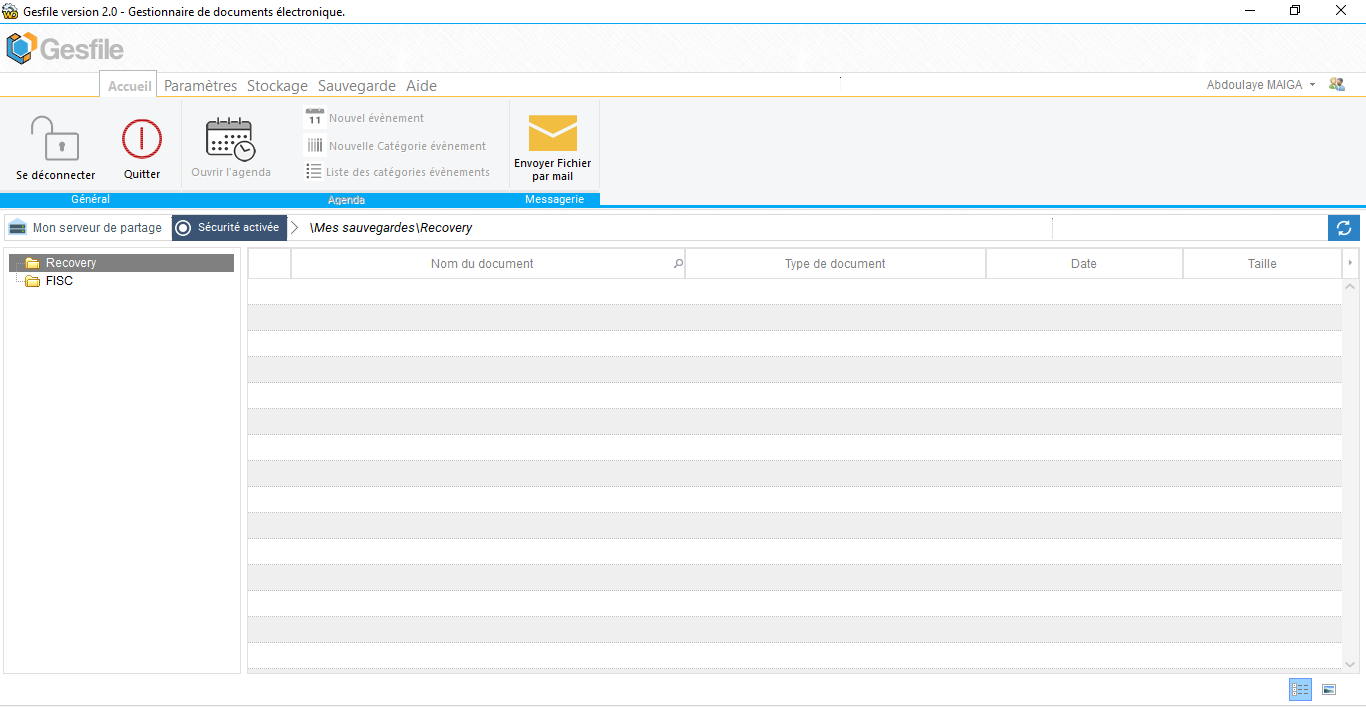Screen dimensions: 1366x707
Task: Select the FISC folder in tree
Action: coord(59,281)
